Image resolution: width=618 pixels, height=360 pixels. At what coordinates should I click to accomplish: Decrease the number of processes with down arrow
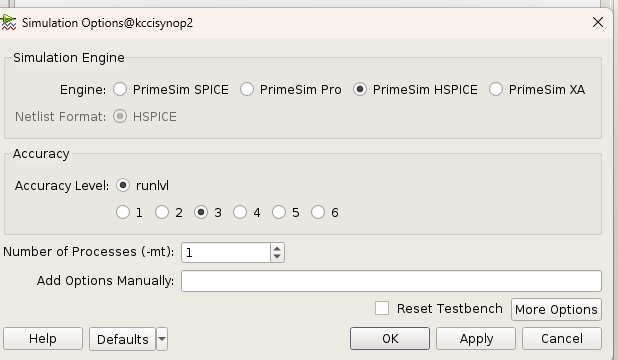pos(277,257)
